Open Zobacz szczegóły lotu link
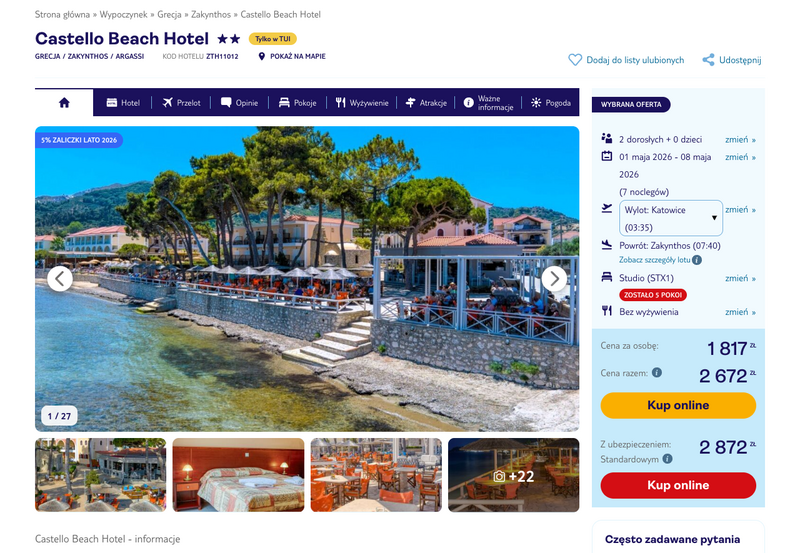 click(x=655, y=260)
